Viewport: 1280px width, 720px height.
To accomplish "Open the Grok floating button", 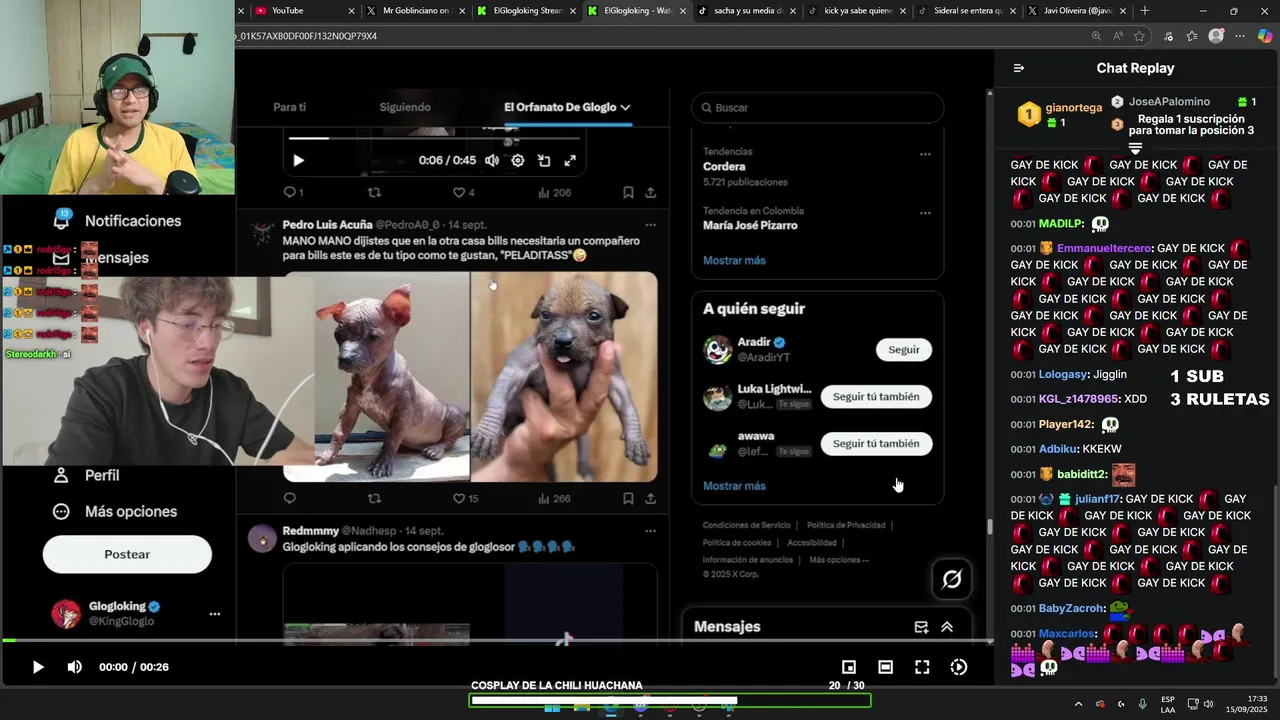I will (x=952, y=579).
